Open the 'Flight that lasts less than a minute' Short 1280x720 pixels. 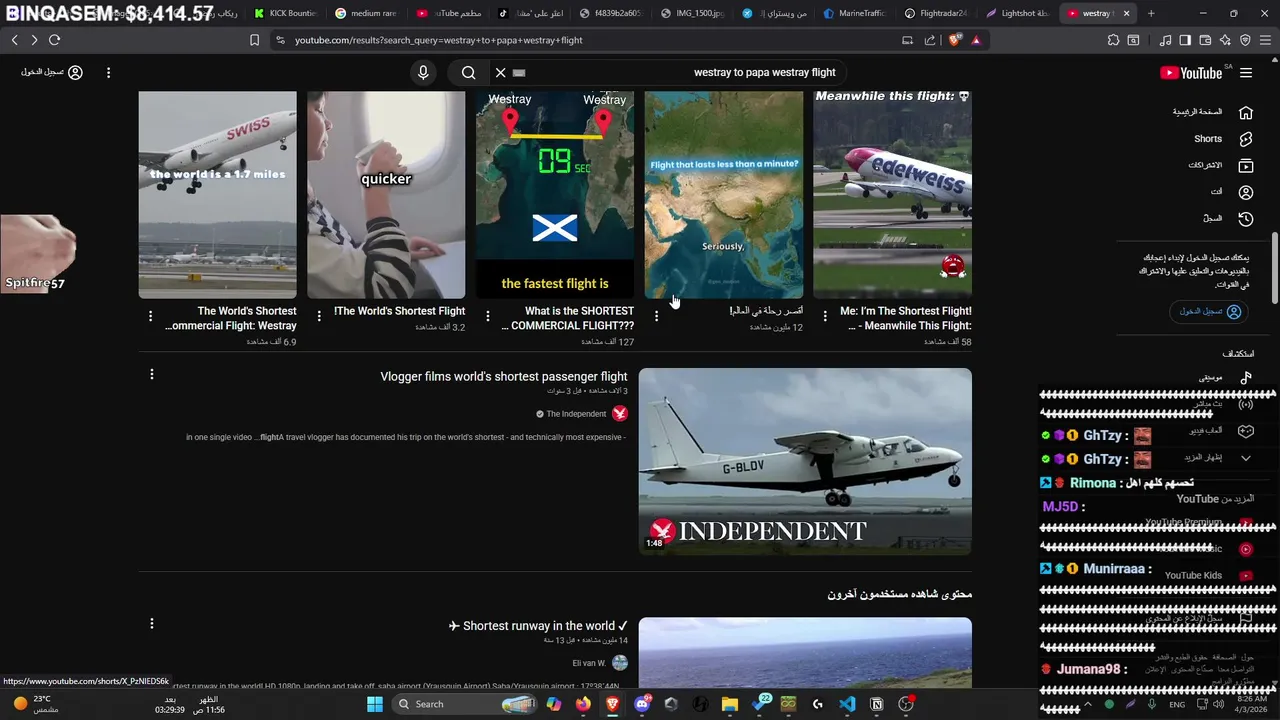click(x=724, y=195)
